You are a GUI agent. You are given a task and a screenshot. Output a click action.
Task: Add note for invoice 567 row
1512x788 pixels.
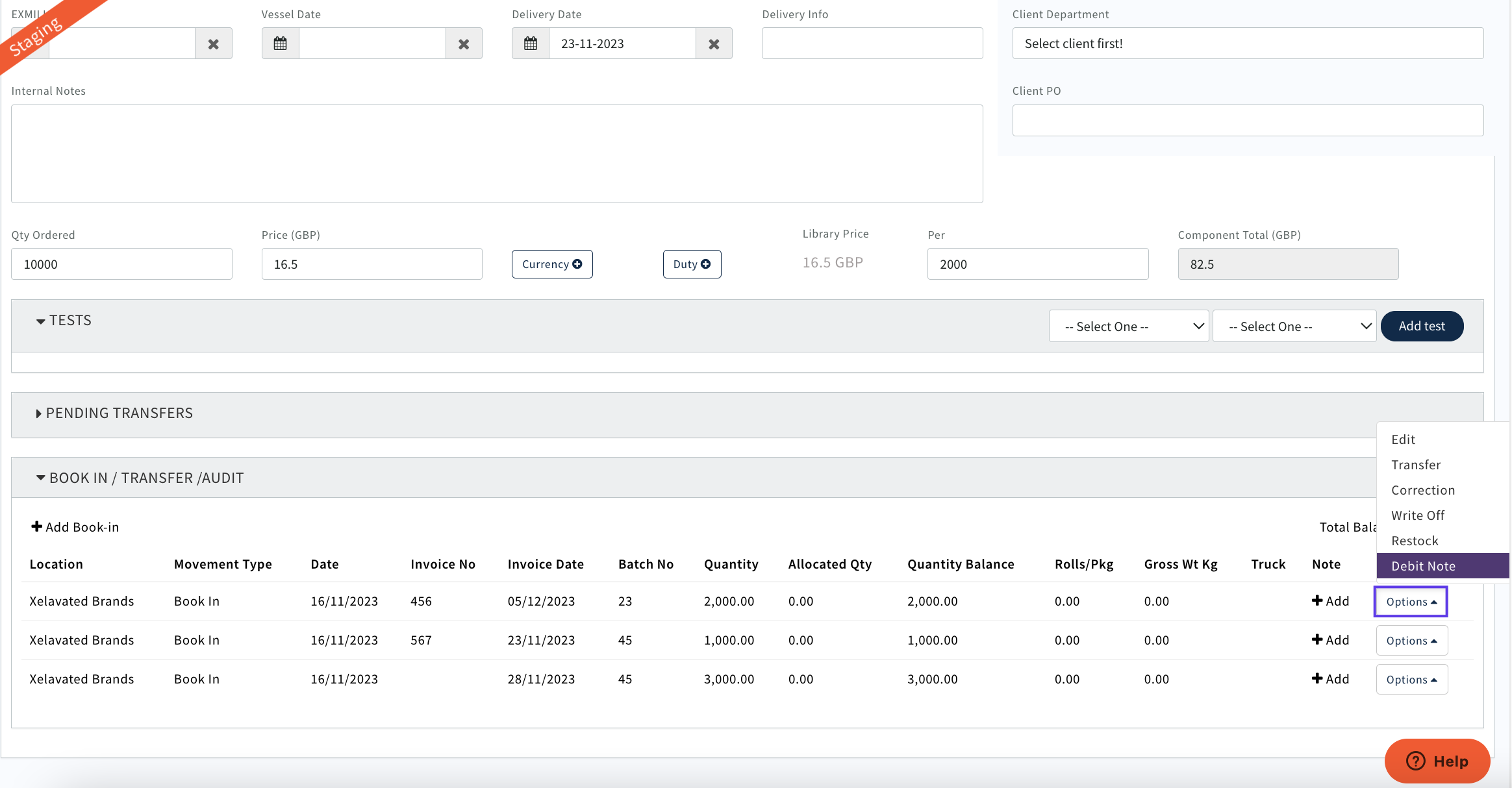[x=1330, y=640]
